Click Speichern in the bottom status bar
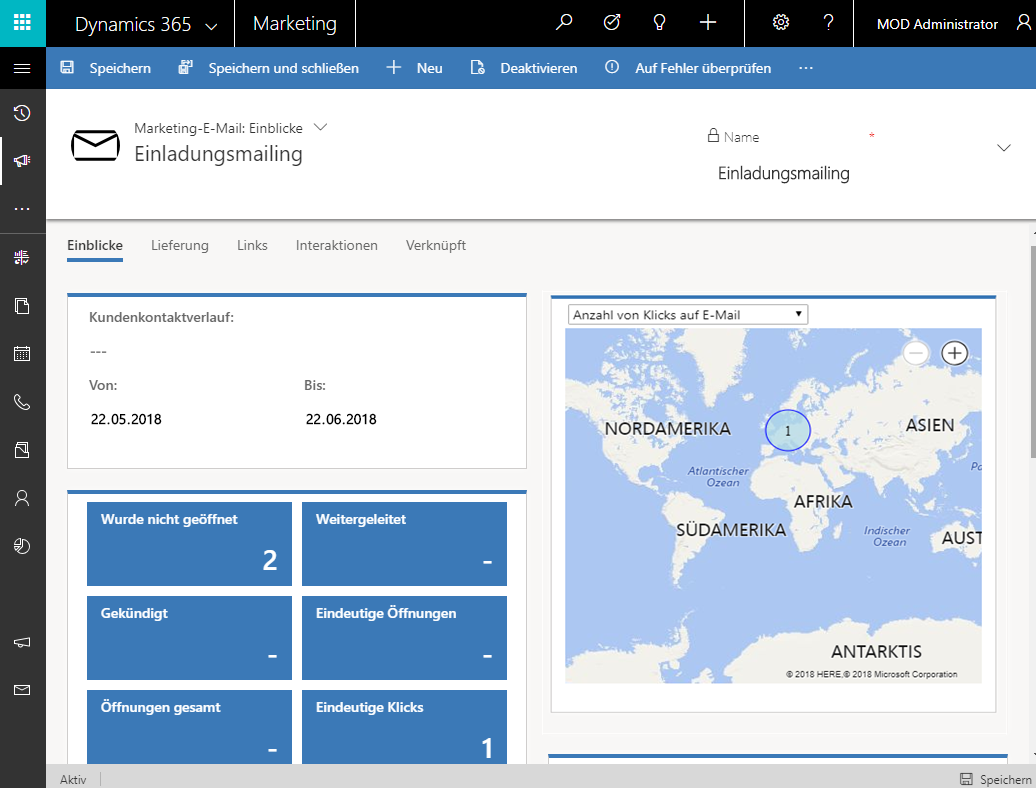Image resolution: width=1036 pixels, height=788 pixels. pyautogui.click(x=995, y=779)
